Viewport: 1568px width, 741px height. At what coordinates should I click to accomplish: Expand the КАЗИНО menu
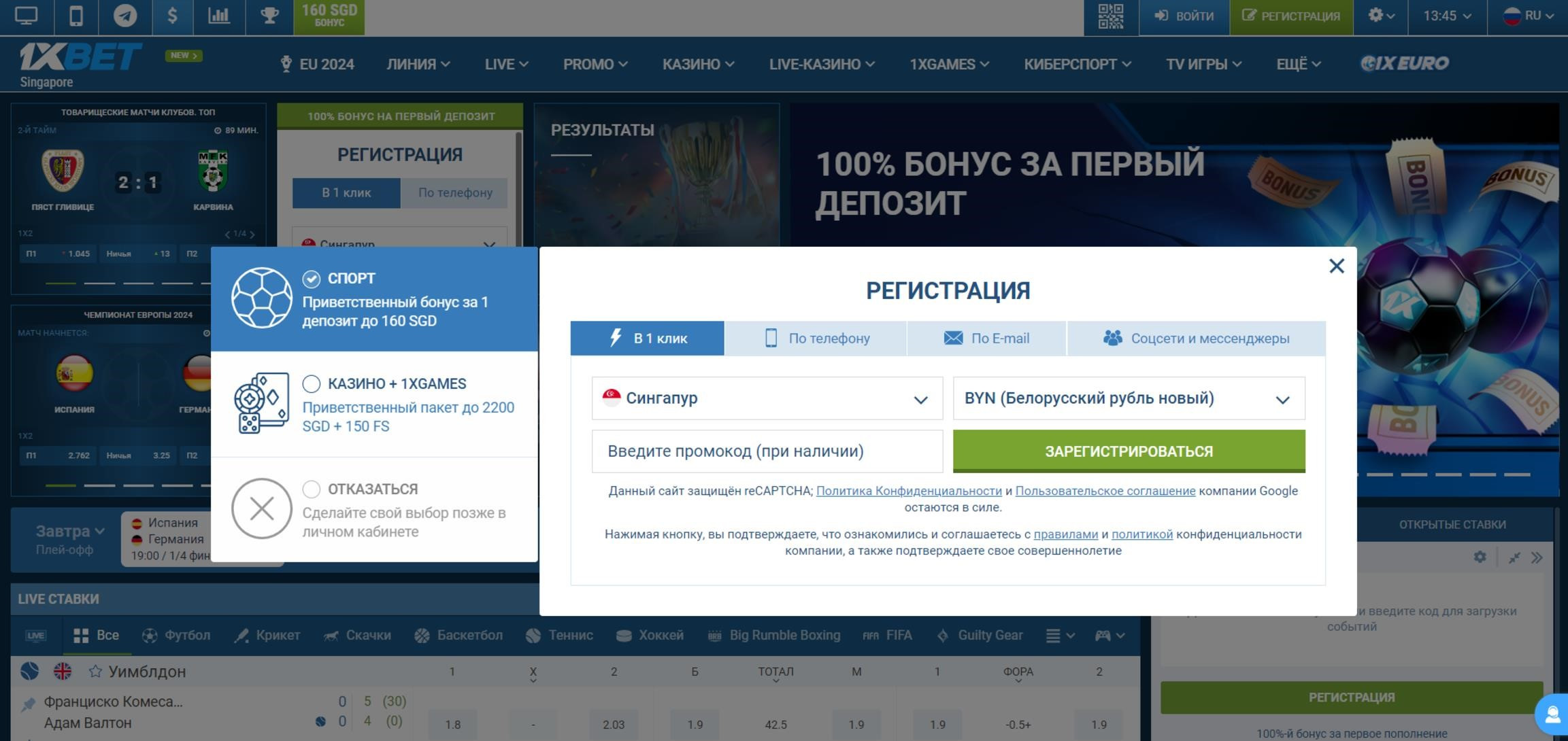click(x=699, y=65)
